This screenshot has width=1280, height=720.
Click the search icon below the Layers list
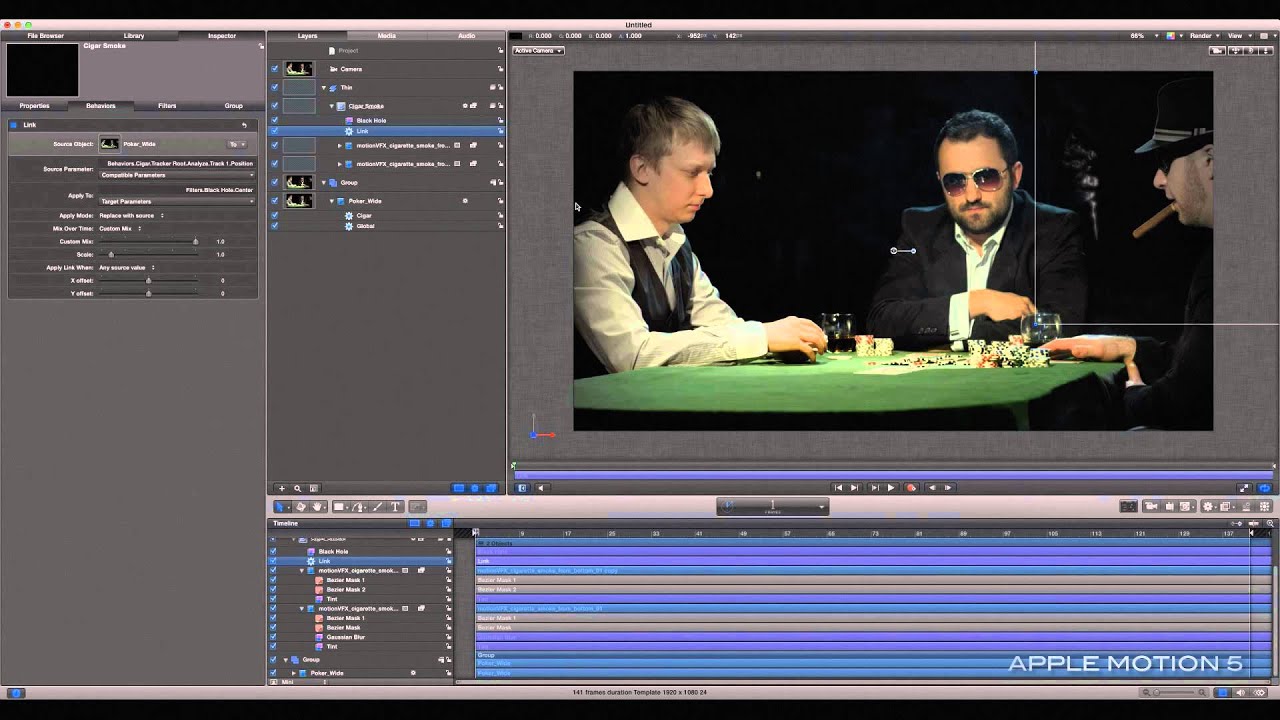[297, 488]
